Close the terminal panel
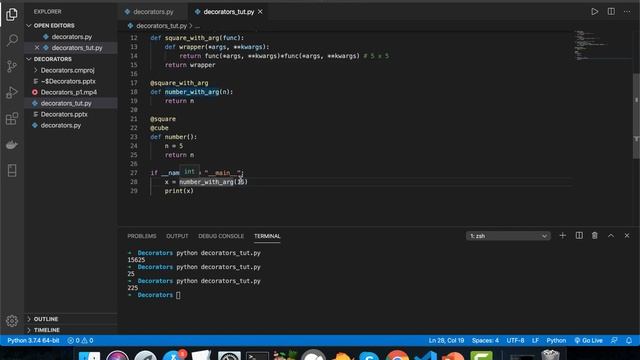This screenshot has height=360, width=640. (x=627, y=236)
